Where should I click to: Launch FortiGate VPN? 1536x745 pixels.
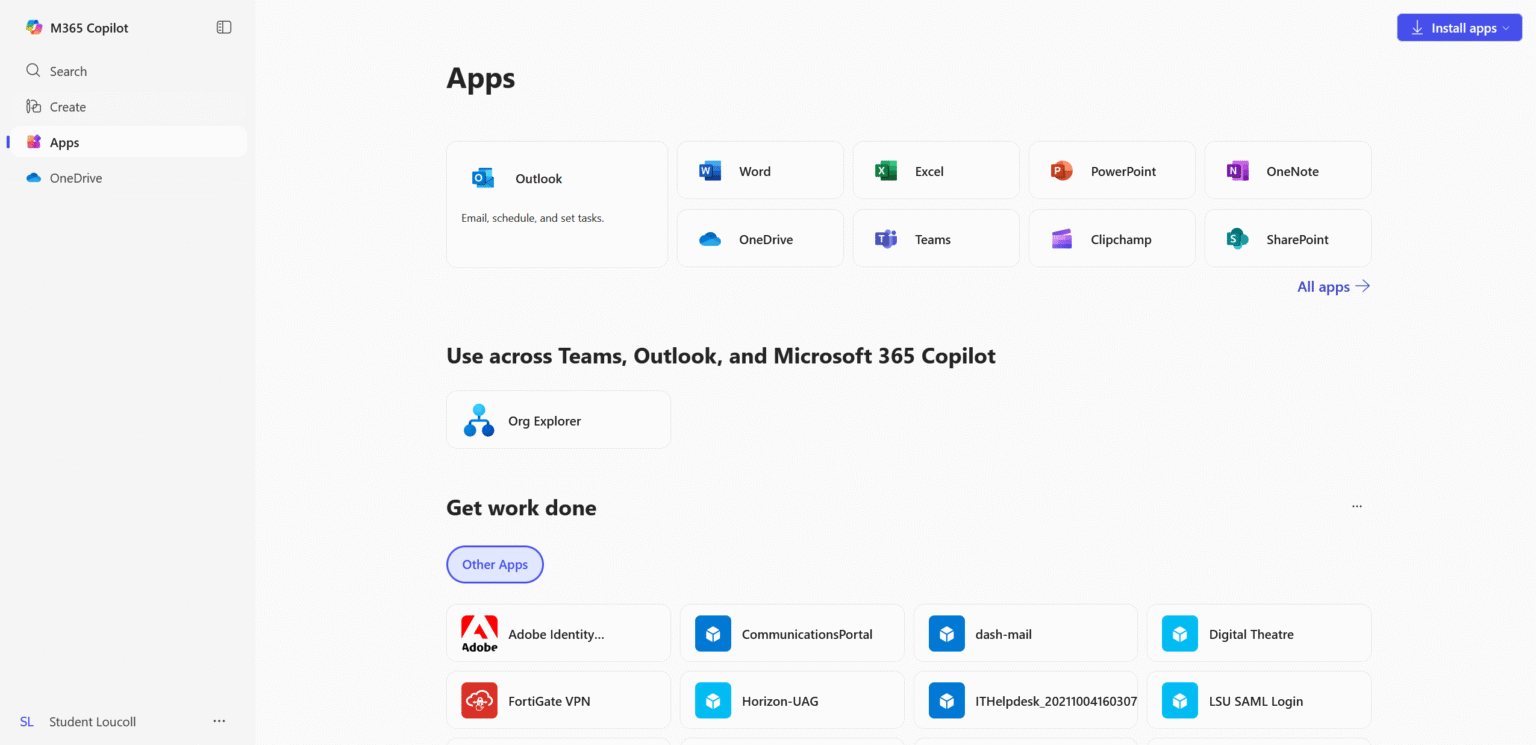(x=558, y=700)
